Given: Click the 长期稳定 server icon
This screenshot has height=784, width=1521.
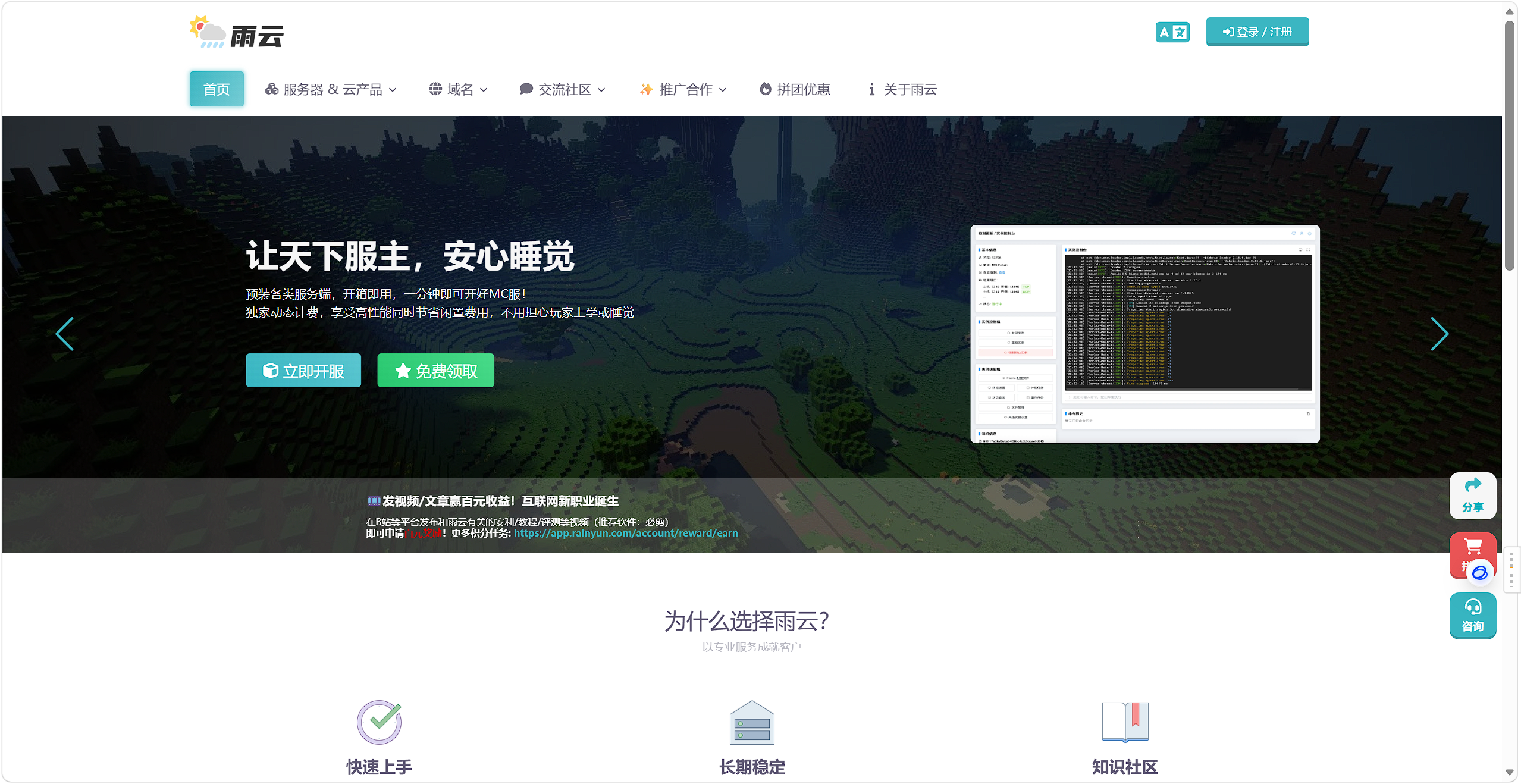Looking at the screenshot, I should click(751, 722).
